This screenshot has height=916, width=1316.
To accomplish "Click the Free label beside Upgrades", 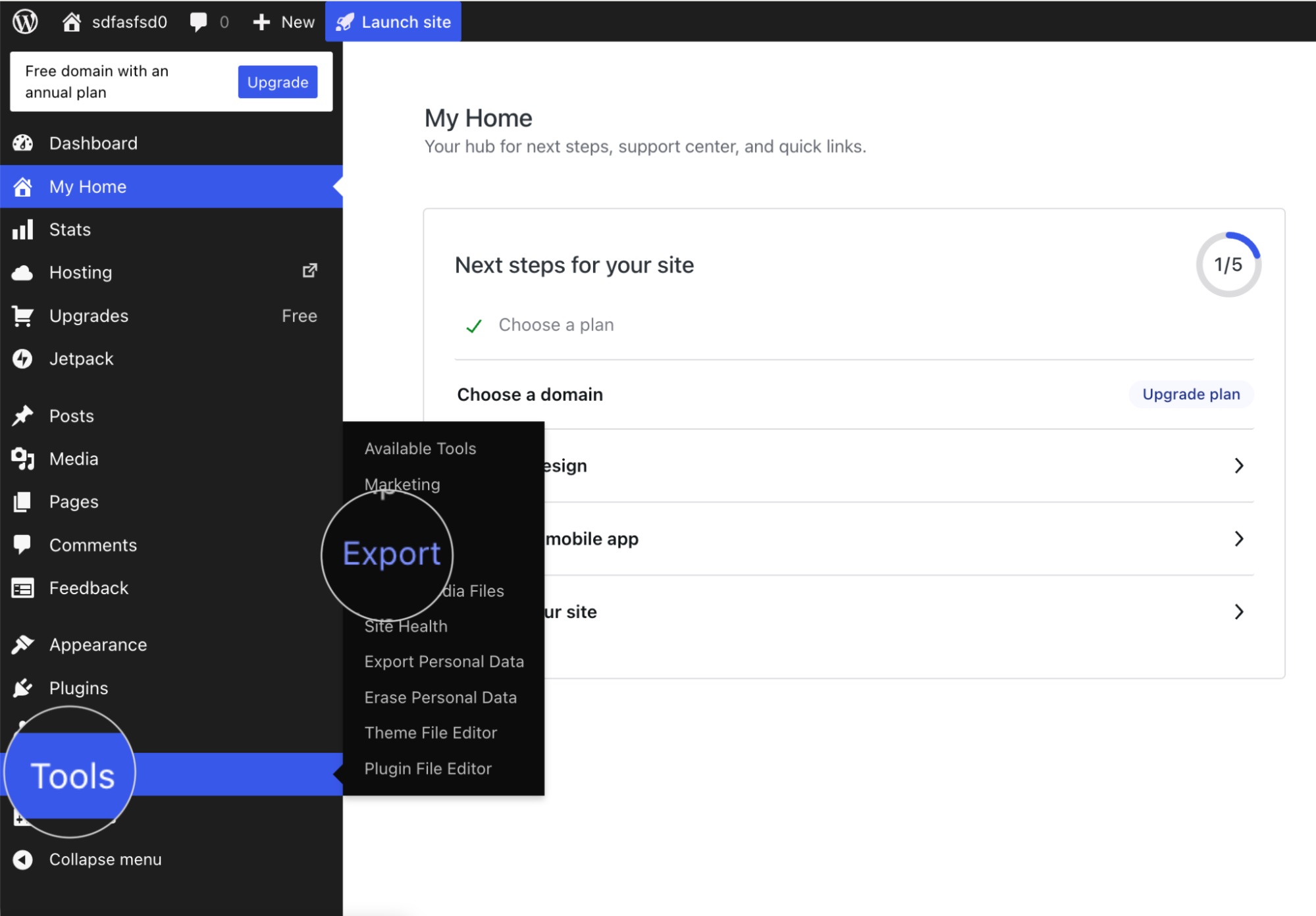I will 300,316.
